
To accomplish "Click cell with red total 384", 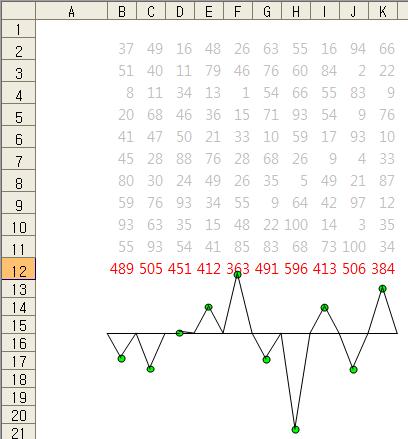I will pyautogui.click(x=383, y=269).
